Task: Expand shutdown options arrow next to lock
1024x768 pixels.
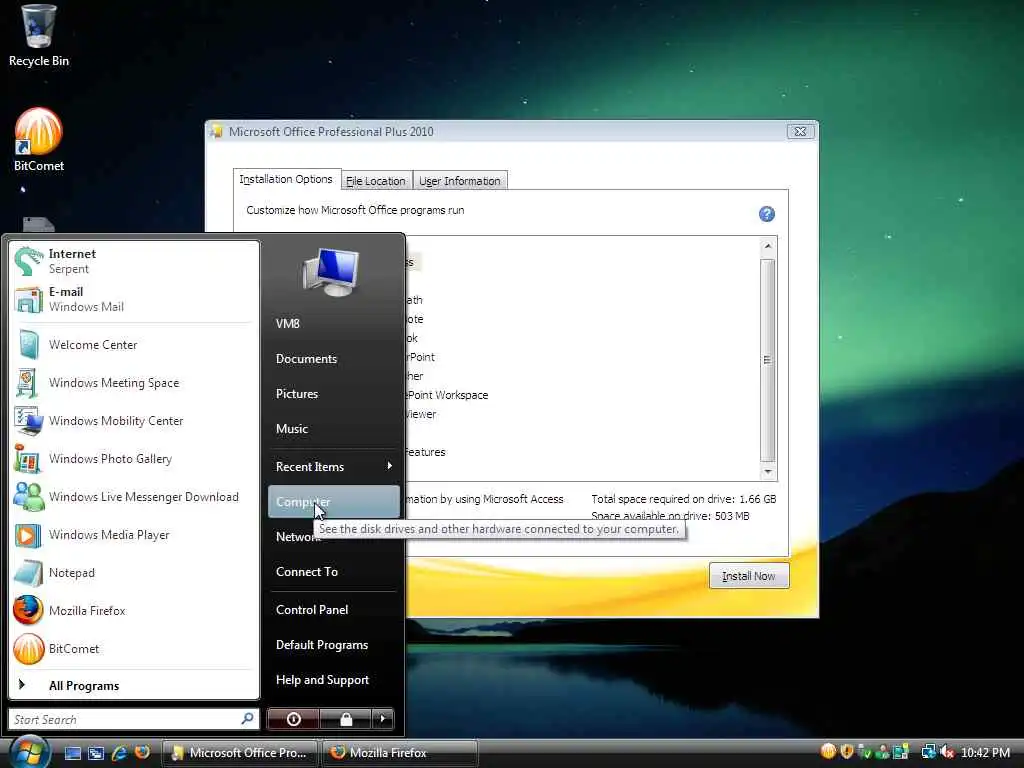Action: (383, 719)
